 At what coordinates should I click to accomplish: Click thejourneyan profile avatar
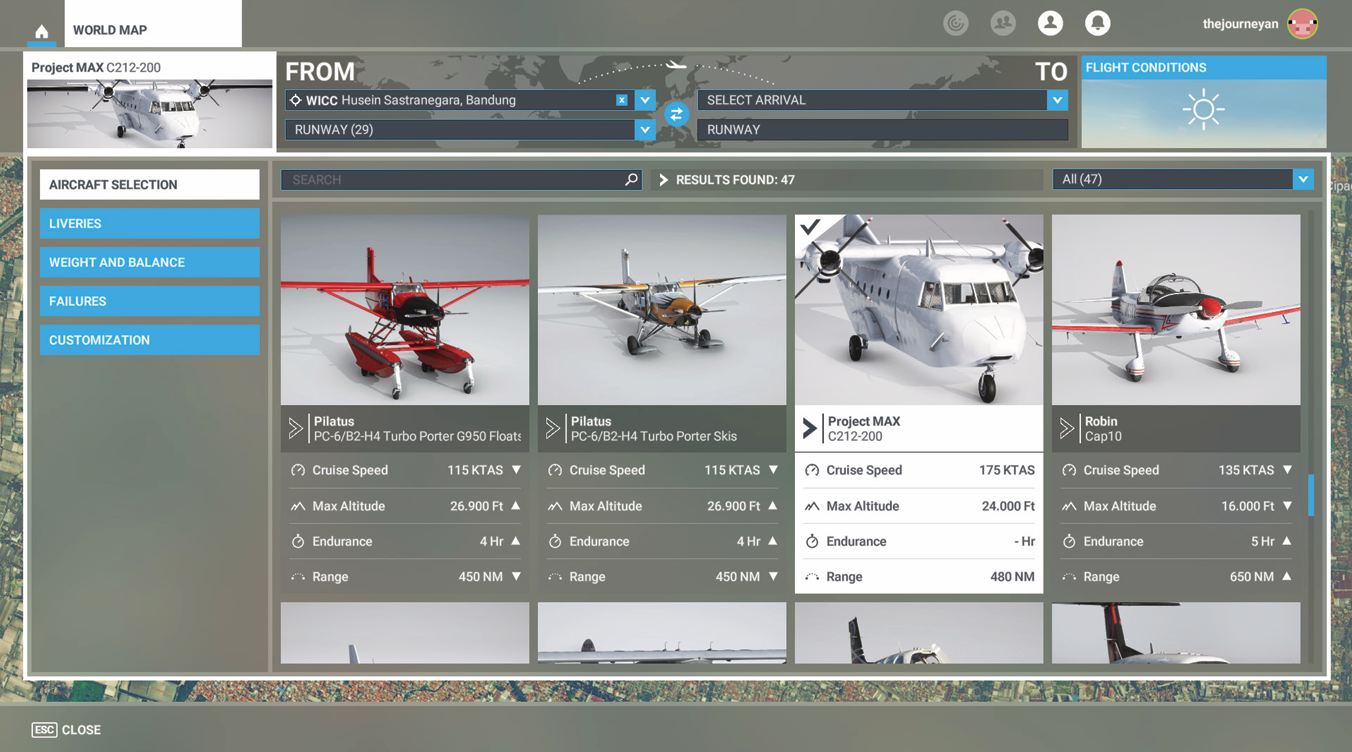(1302, 23)
